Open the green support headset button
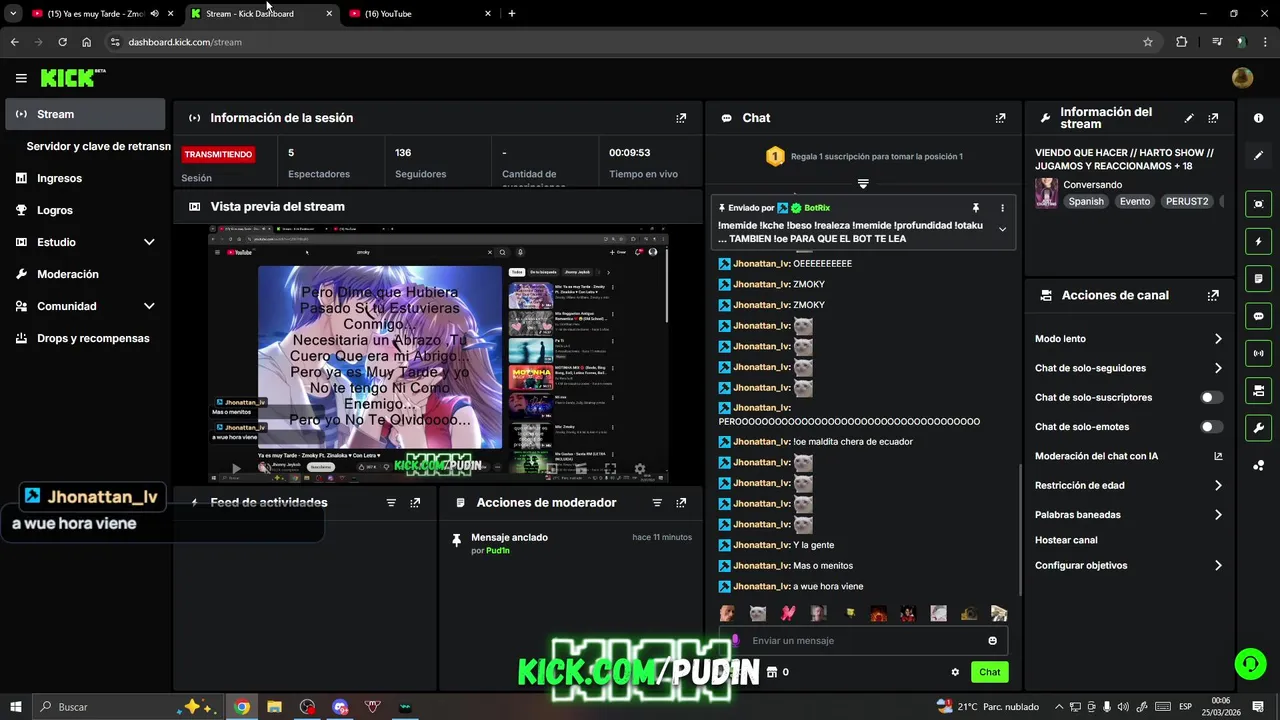Viewport: 1280px width, 720px height. tap(1249, 663)
